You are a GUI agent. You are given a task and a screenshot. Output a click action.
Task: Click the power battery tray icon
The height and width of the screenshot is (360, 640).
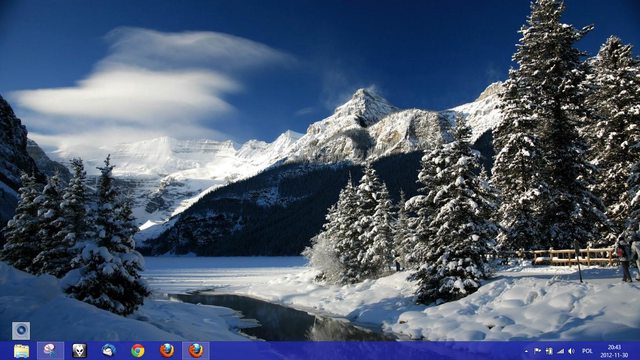[x=549, y=351]
